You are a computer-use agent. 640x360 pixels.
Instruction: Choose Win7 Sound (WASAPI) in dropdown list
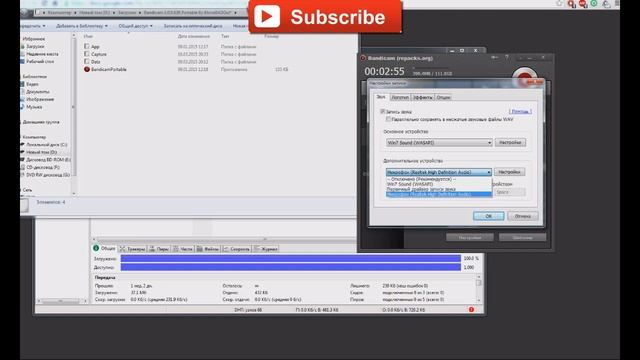439,184
